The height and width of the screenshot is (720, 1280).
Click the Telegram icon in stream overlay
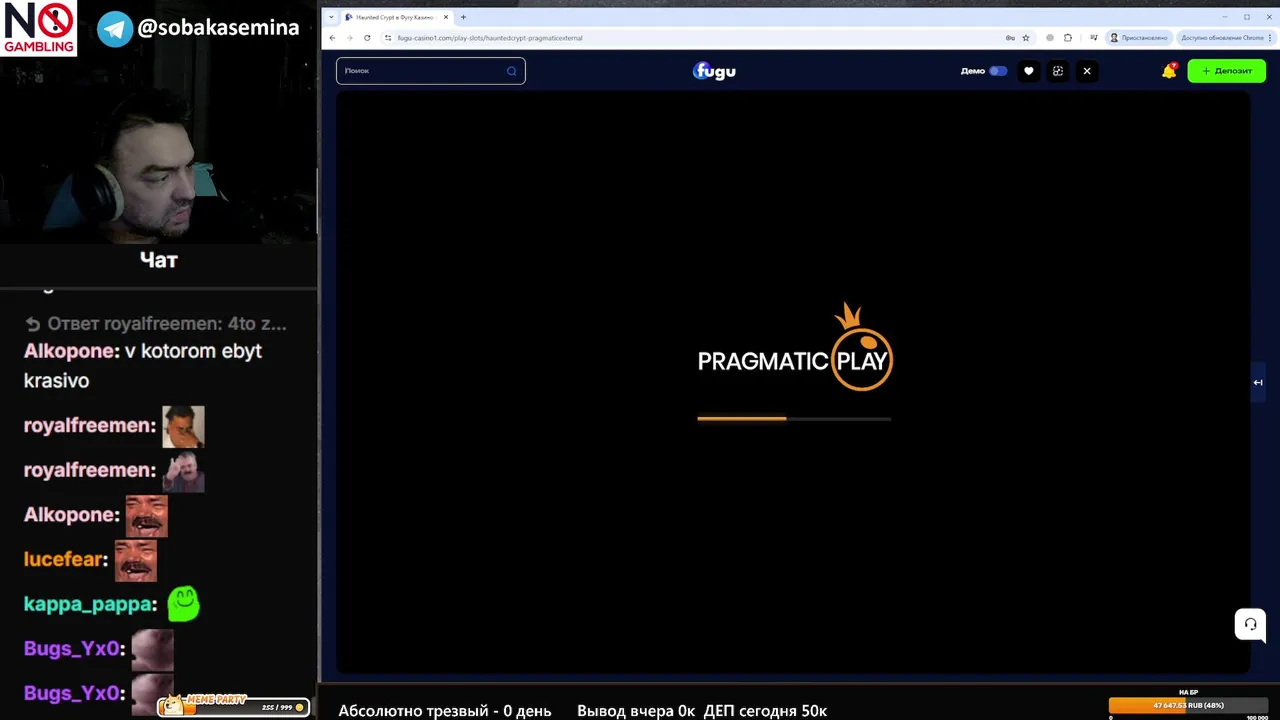115,29
